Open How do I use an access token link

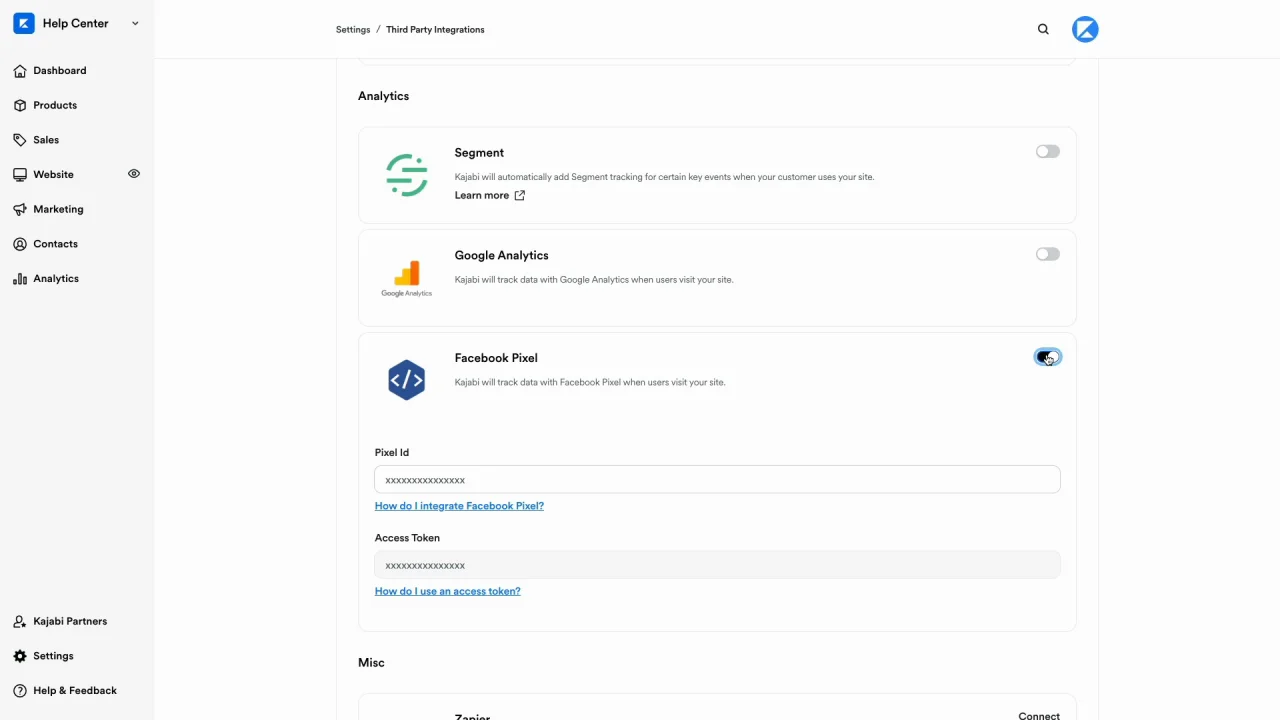click(x=447, y=591)
